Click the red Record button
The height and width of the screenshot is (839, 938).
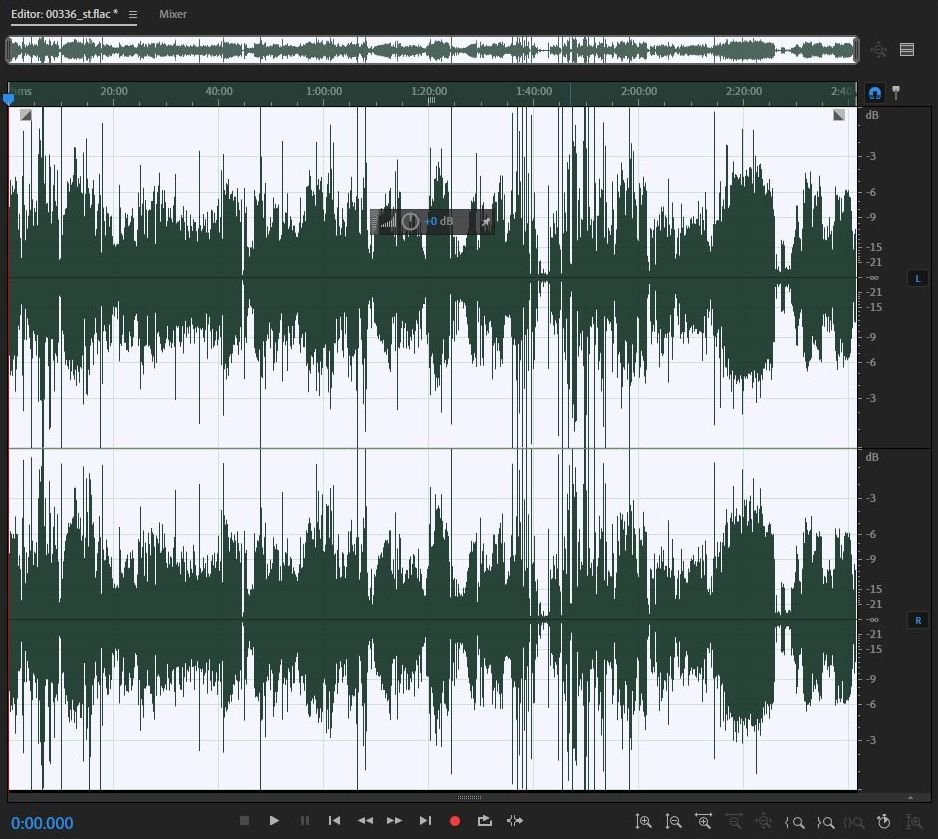coord(455,821)
